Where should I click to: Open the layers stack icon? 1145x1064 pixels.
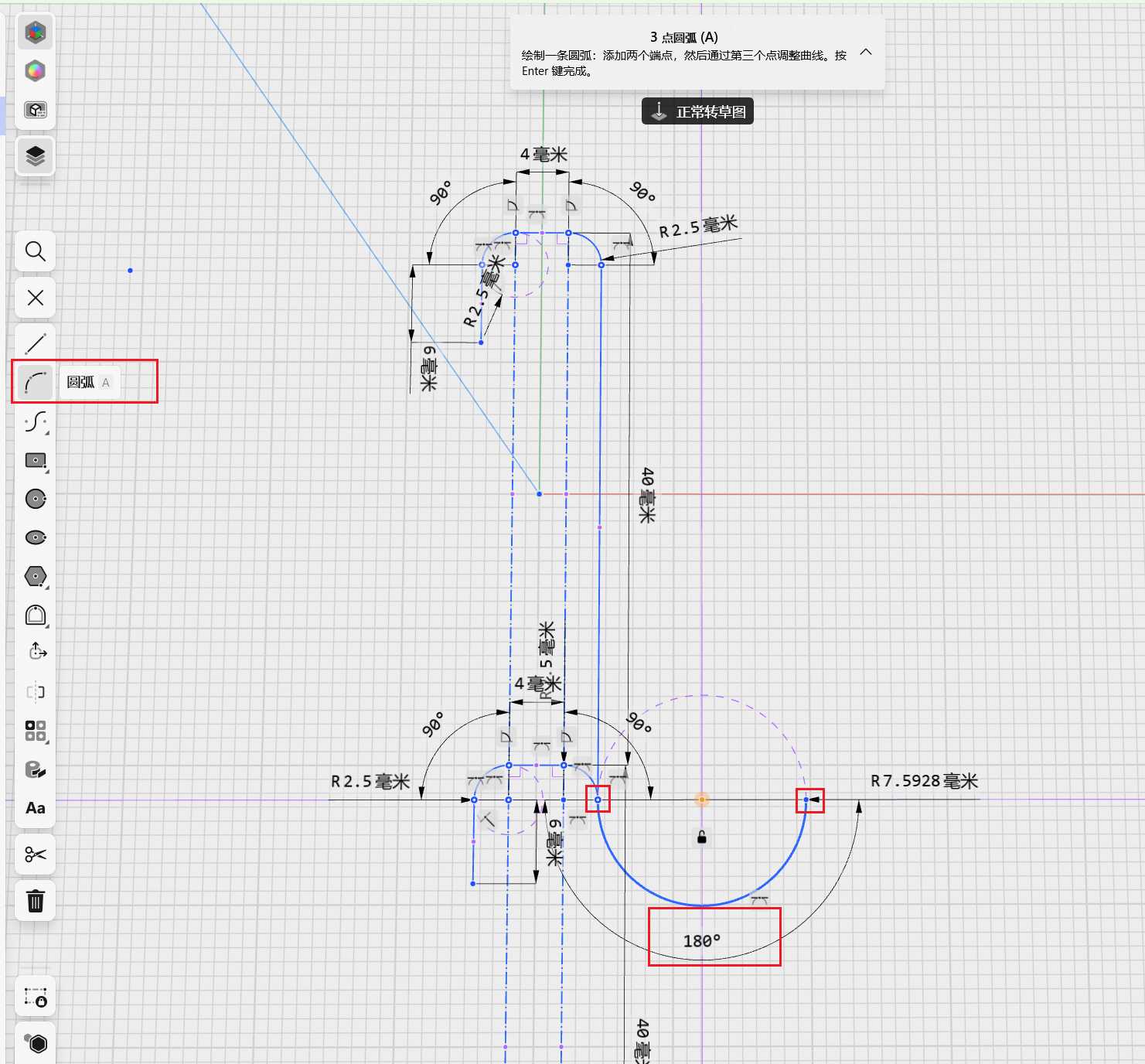tap(36, 156)
